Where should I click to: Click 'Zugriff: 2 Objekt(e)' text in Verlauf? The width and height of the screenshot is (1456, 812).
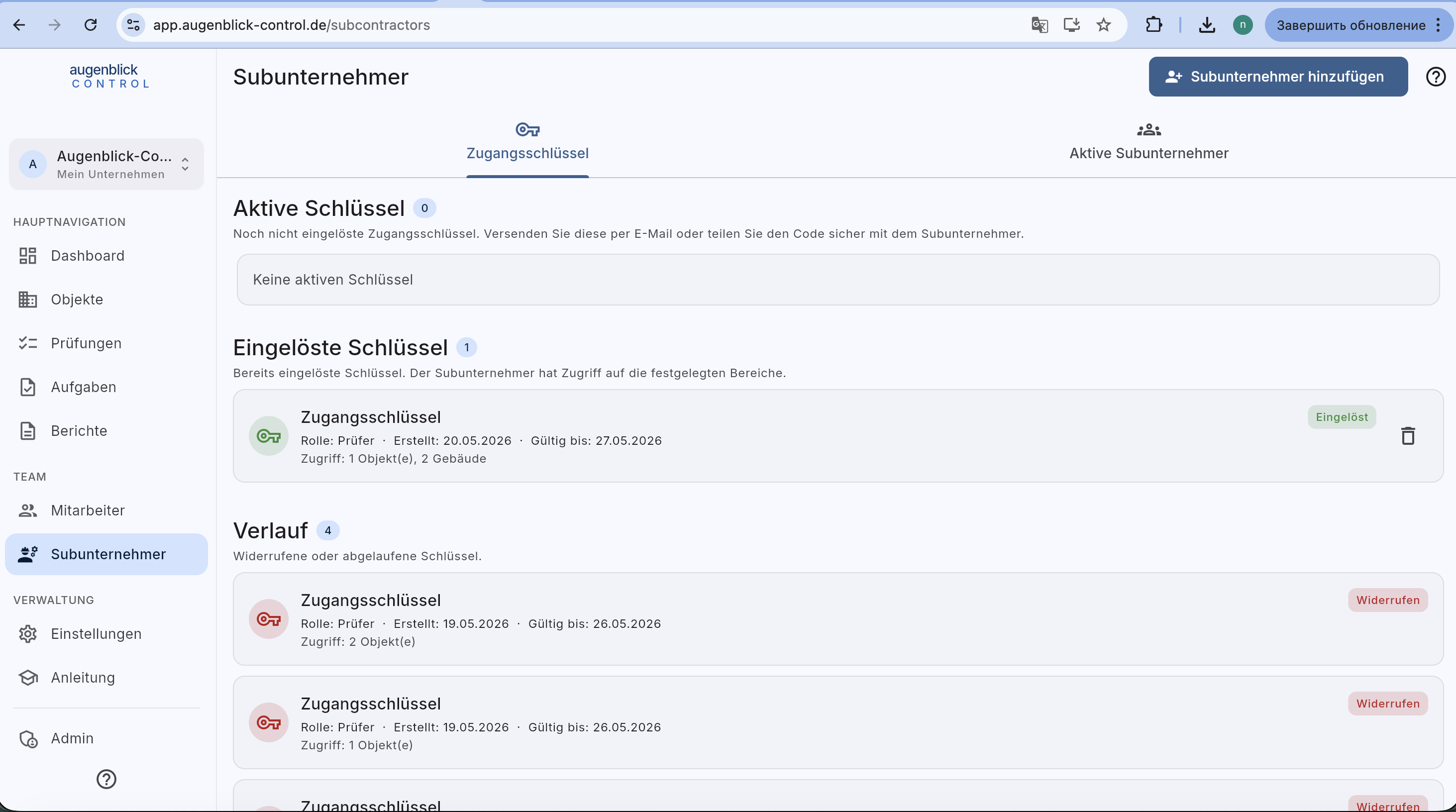click(358, 642)
